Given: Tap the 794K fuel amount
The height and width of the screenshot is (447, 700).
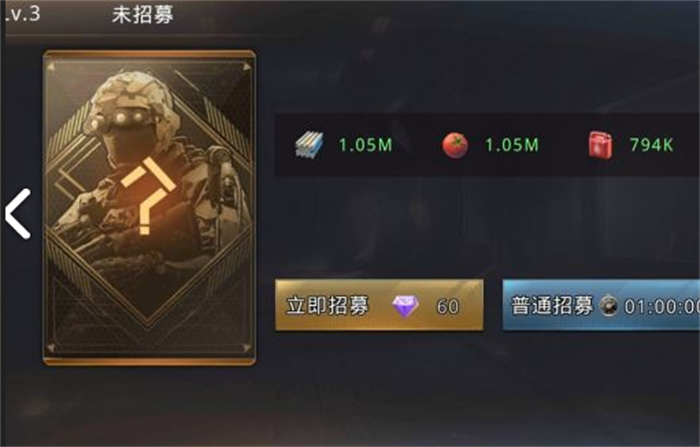Looking at the screenshot, I should (x=651, y=145).
